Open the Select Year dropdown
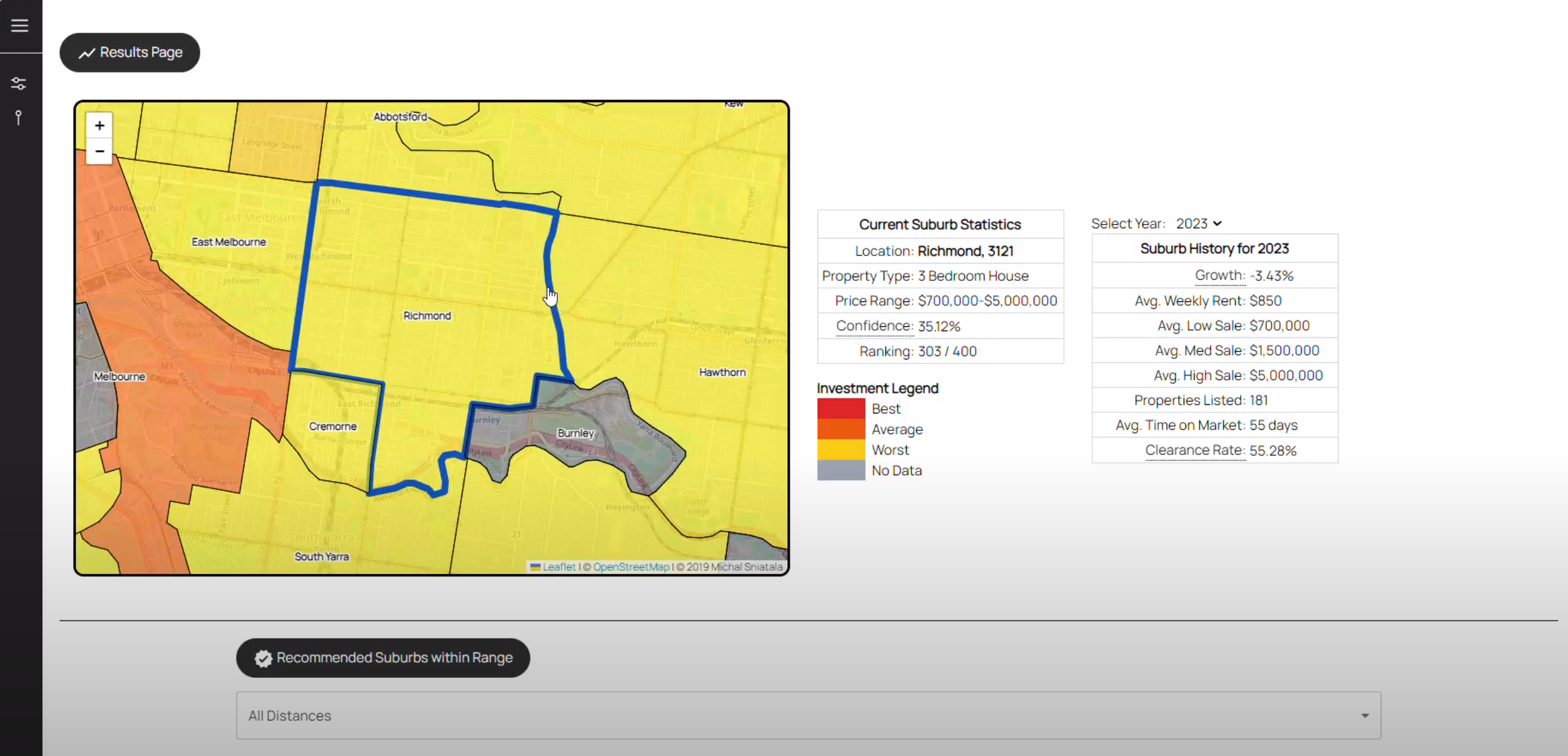The width and height of the screenshot is (1568, 756). coord(1198,223)
